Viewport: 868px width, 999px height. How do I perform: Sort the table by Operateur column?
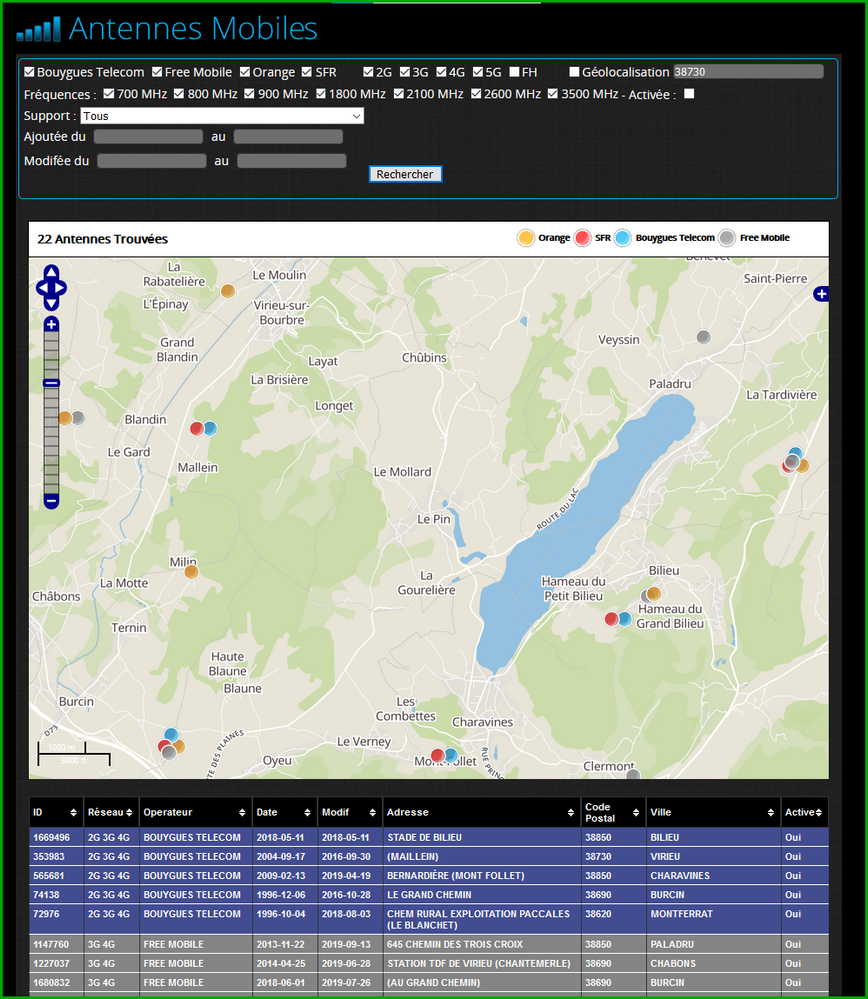coord(193,812)
